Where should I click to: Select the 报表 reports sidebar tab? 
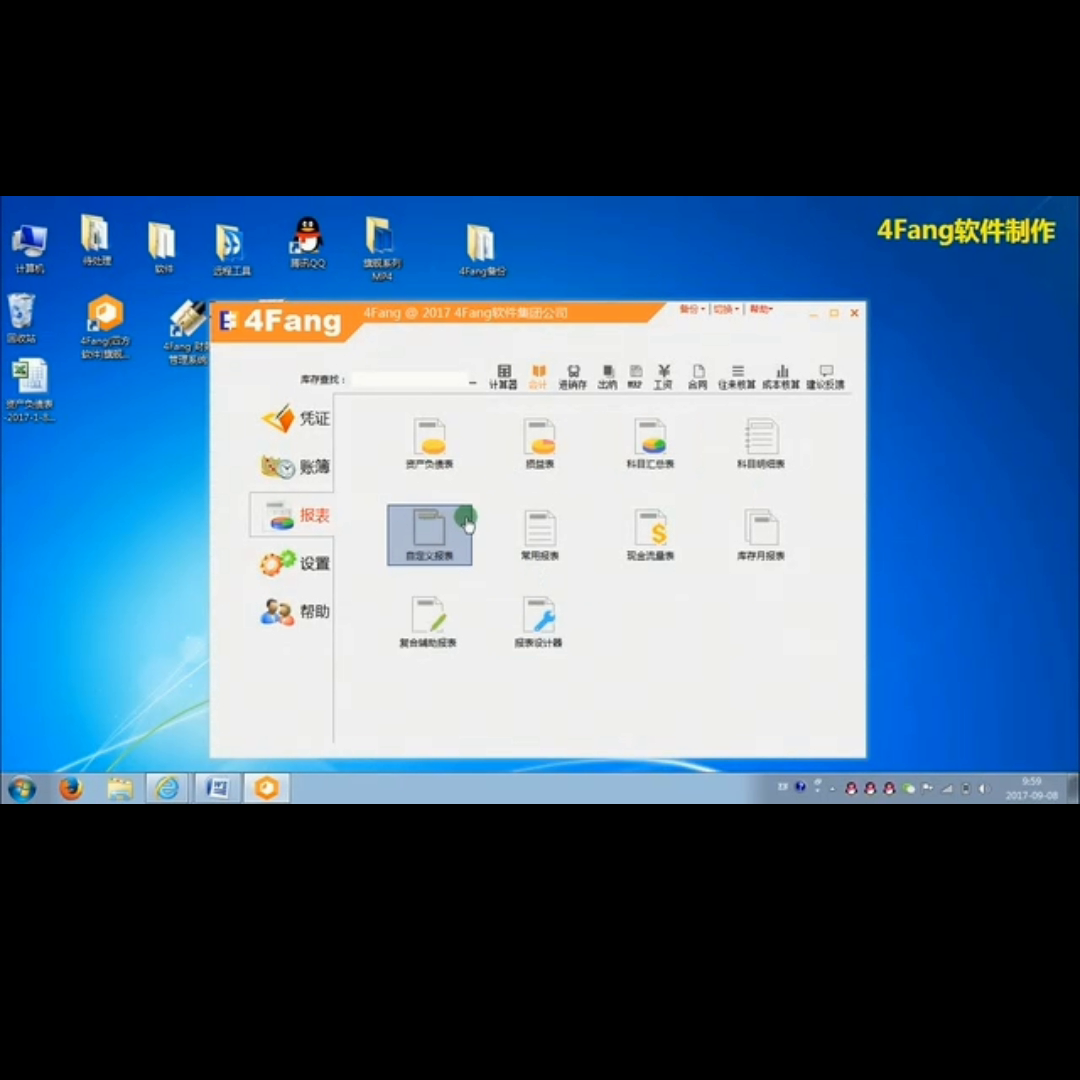click(x=292, y=515)
